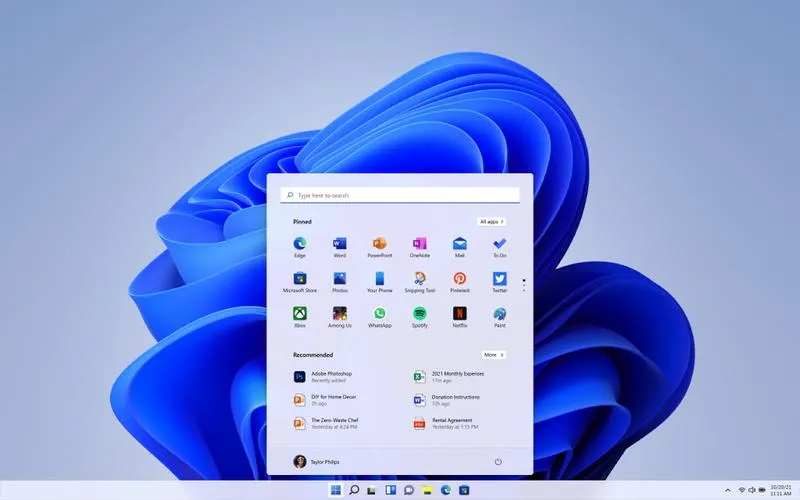800x500 pixels.
Task: Open the Your Phone app
Action: point(380,282)
